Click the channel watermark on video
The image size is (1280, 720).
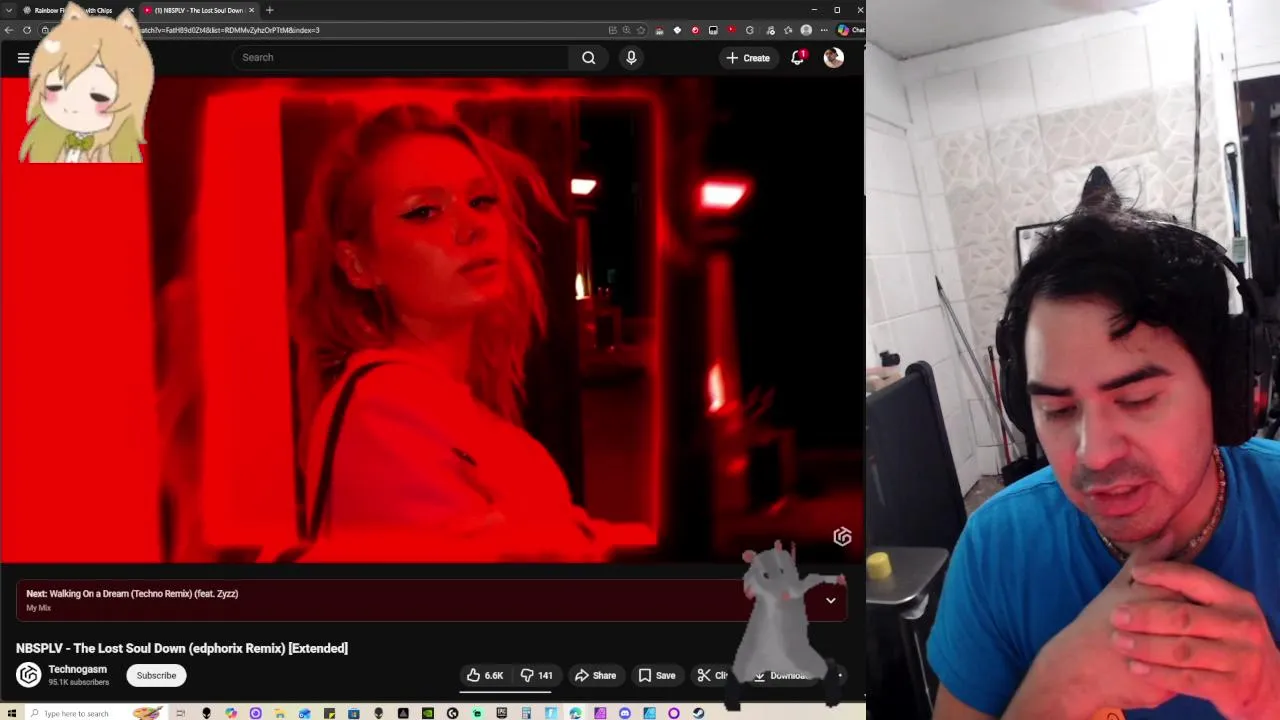pos(842,537)
